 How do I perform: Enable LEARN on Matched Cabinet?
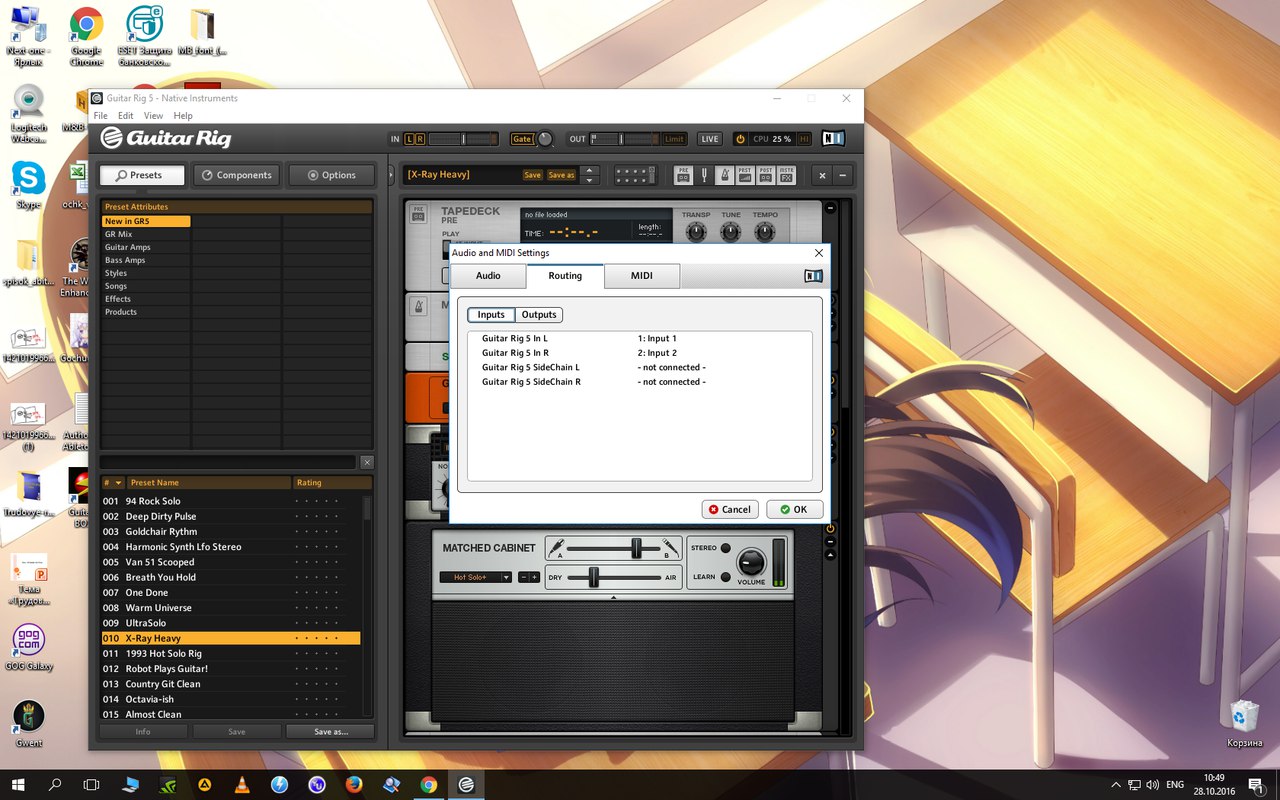point(726,576)
